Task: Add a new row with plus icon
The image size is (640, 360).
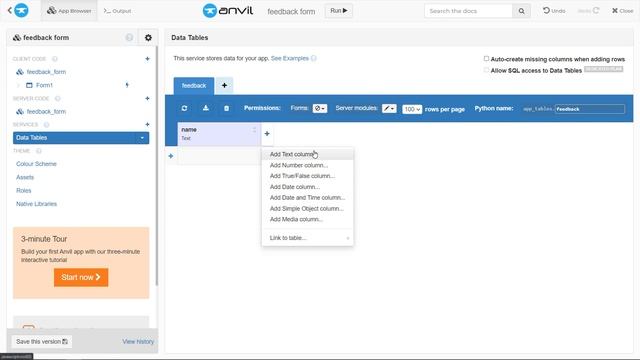Action: point(171,156)
